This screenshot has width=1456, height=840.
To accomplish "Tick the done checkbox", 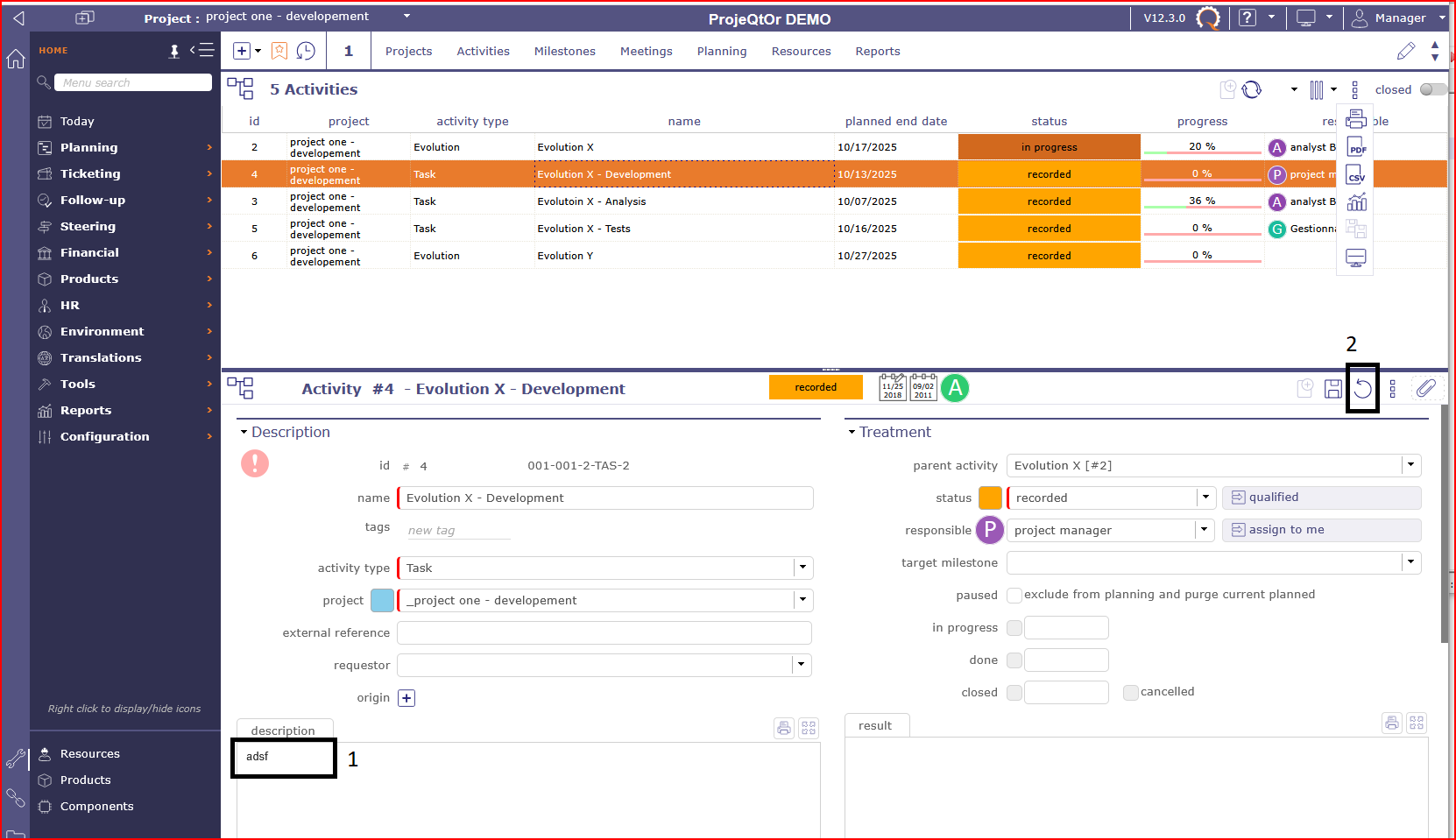I will pos(1014,660).
